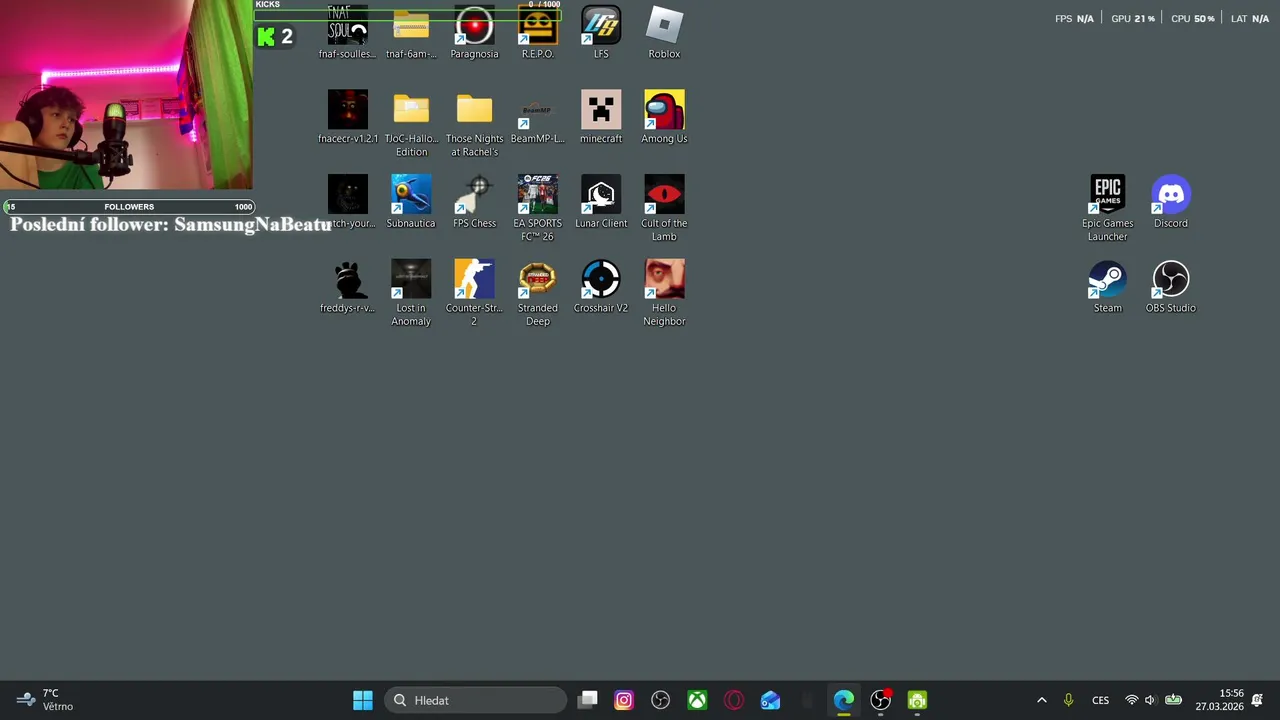Launch Steam from the desktop
Image resolution: width=1280 pixels, height=720 pixels.
click(1107, 287)
